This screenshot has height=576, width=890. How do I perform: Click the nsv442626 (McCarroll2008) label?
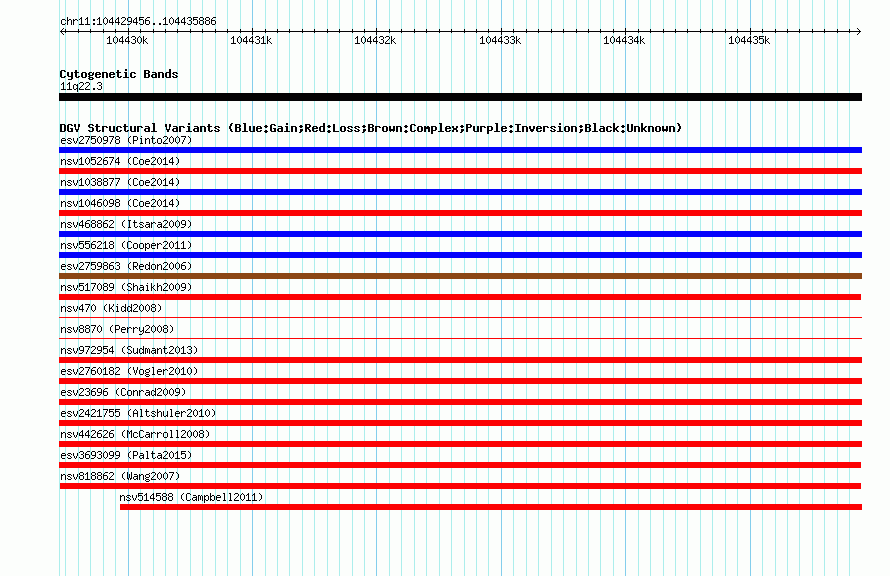point(135,434)
